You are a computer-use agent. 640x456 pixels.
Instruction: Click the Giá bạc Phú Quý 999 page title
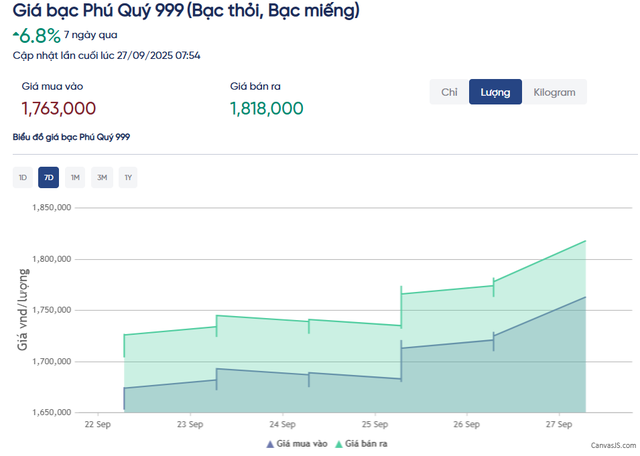pyautogui.click(x=187, y=12)
